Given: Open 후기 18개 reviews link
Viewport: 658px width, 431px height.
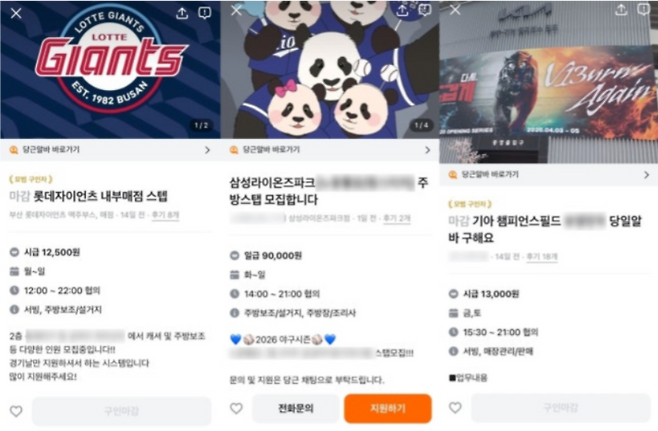Looking at the screenshot, I should click(542, 256).
